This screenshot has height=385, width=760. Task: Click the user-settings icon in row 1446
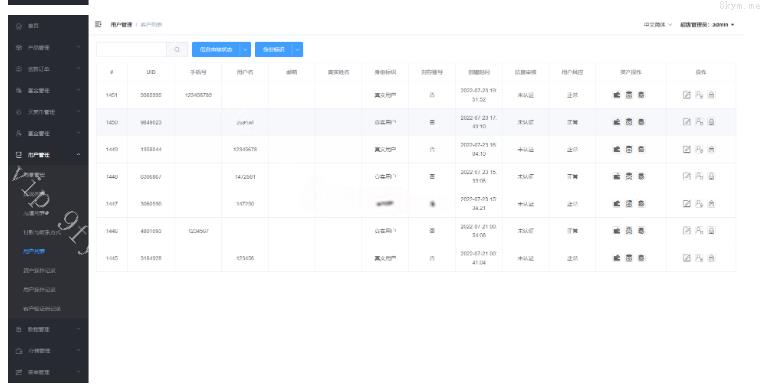pos(699,231)
